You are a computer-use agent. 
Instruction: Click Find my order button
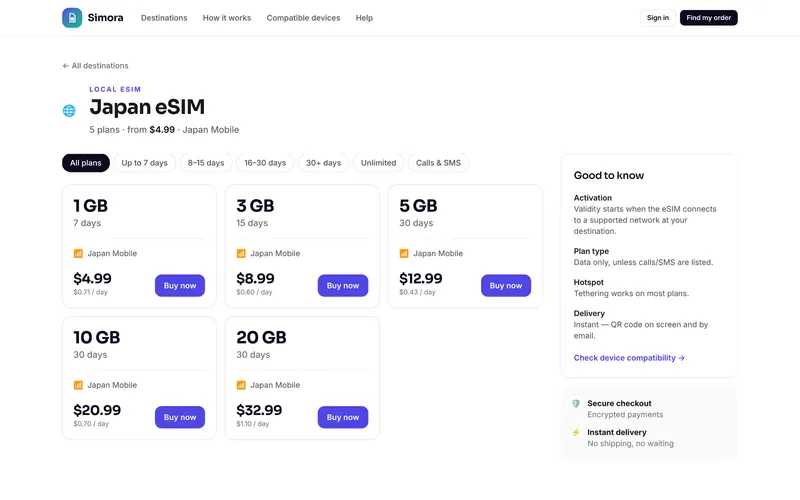[x=708, y=18]
